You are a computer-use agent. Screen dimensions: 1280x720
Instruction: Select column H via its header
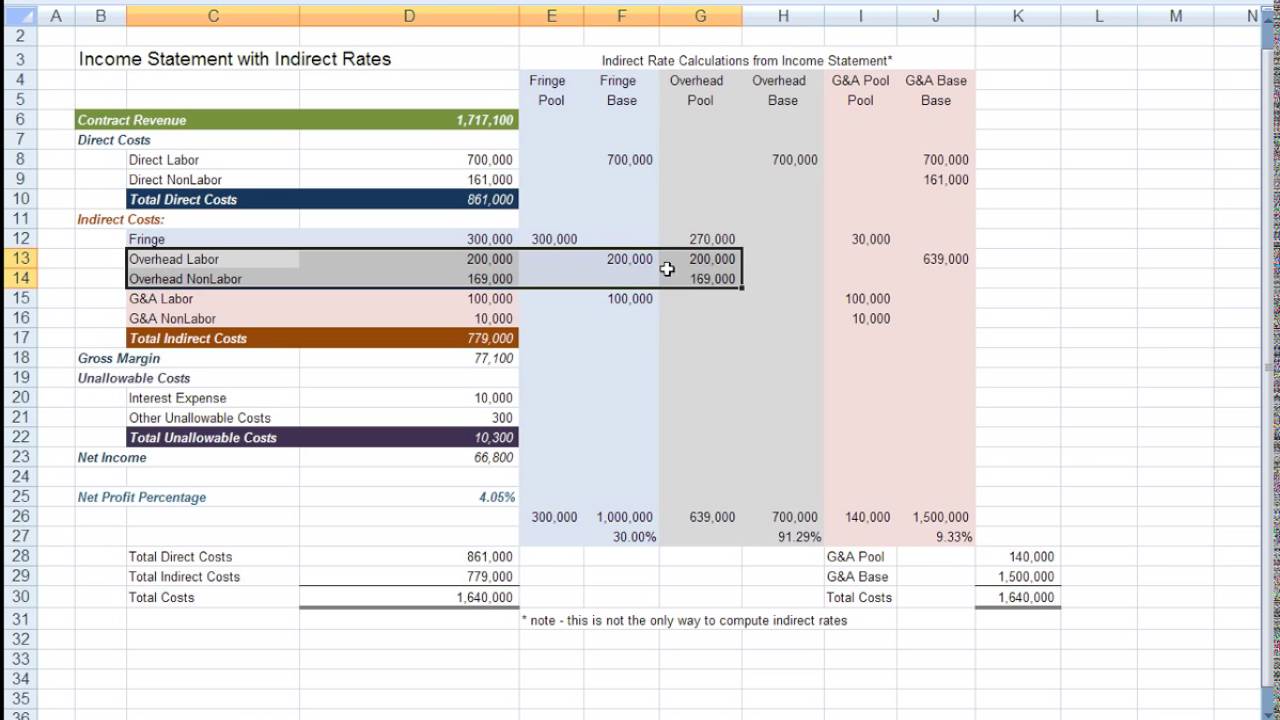point(783,16)
